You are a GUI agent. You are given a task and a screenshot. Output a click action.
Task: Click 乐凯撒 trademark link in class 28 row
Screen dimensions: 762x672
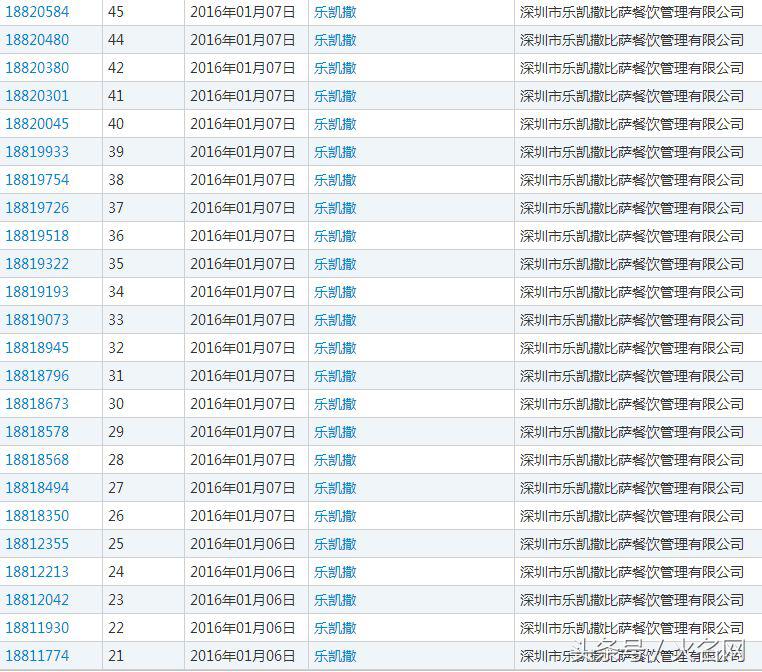tap(335, 460)
